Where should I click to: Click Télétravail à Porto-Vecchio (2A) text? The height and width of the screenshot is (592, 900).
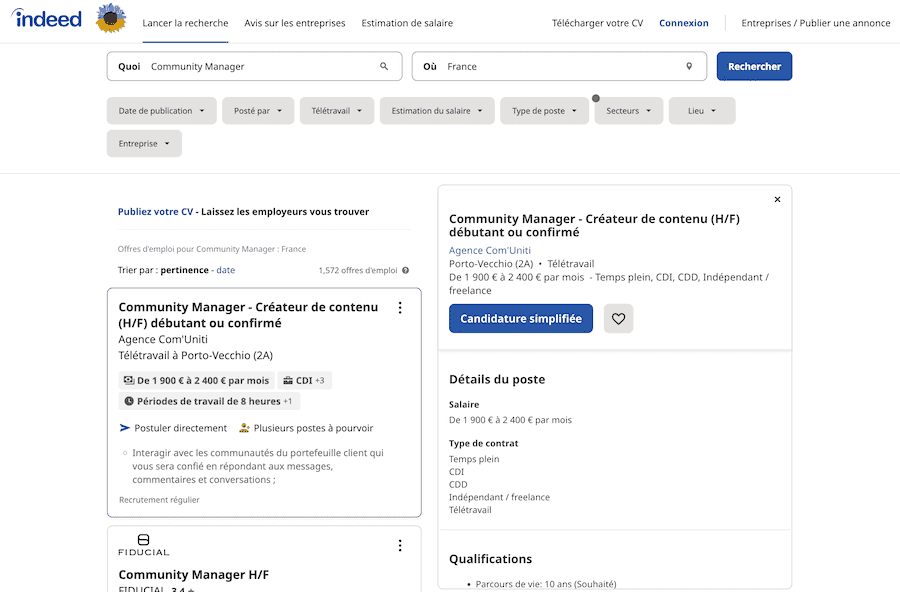[x=196, y=355]
